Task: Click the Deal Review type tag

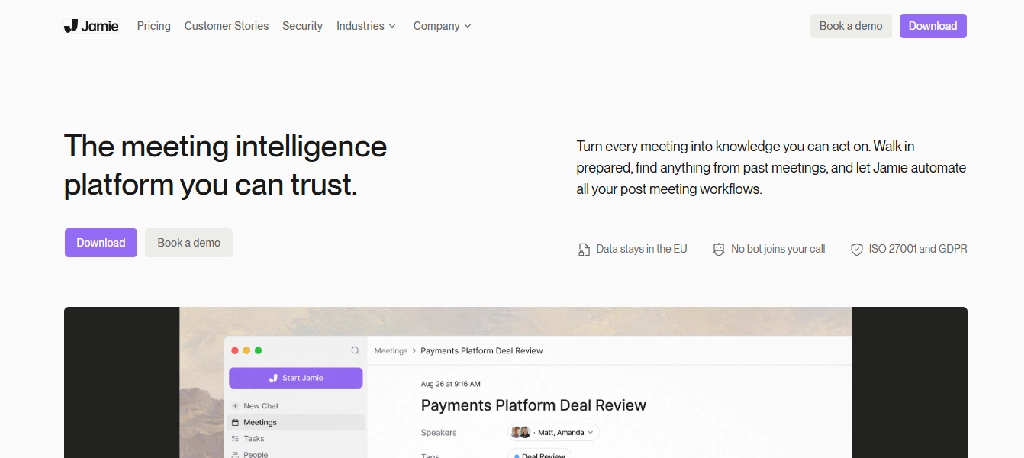Action: (539, 454)
